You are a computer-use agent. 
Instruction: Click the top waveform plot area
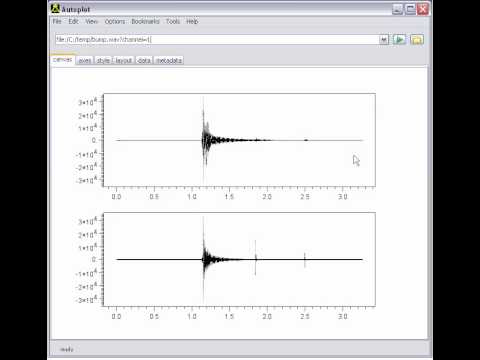[x=239, y=140]
